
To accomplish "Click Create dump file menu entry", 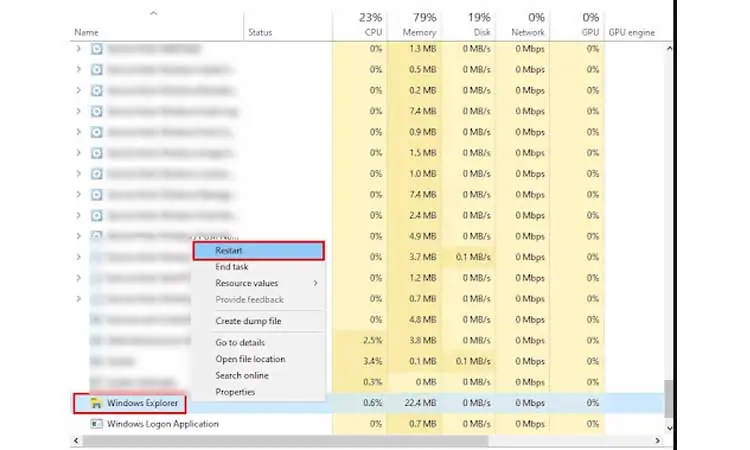I will click(248, 321).
